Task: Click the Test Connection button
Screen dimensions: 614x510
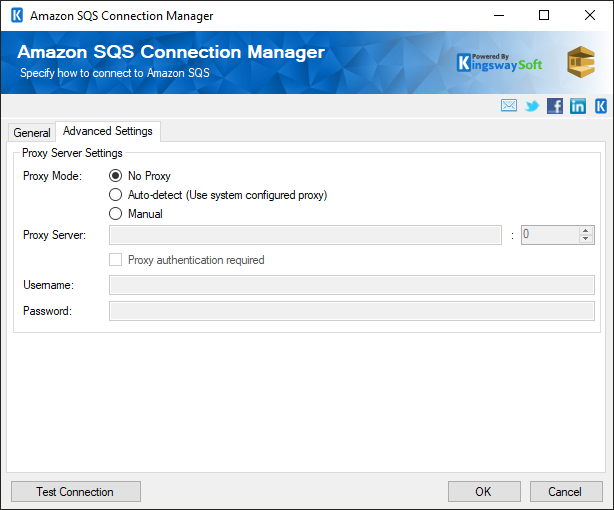Action: [x=76, y=492]
